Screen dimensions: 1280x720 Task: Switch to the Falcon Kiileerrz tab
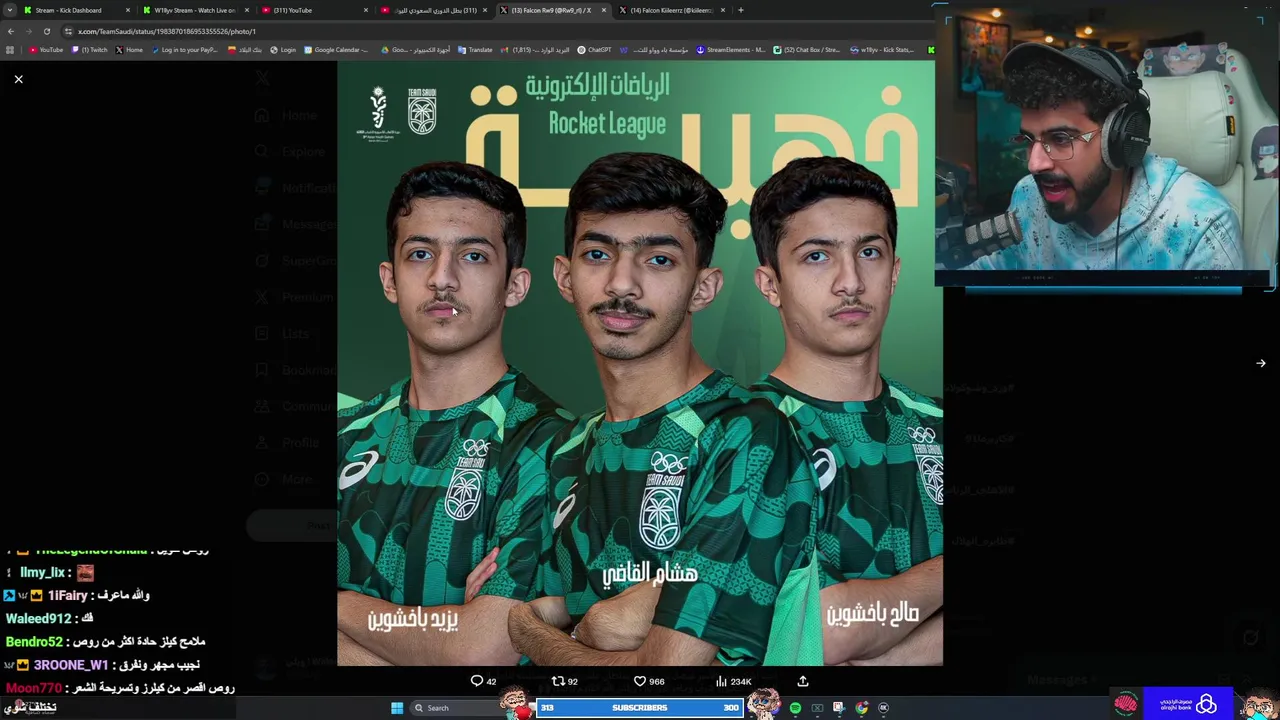pyautogui.click(x=670, y=10)
